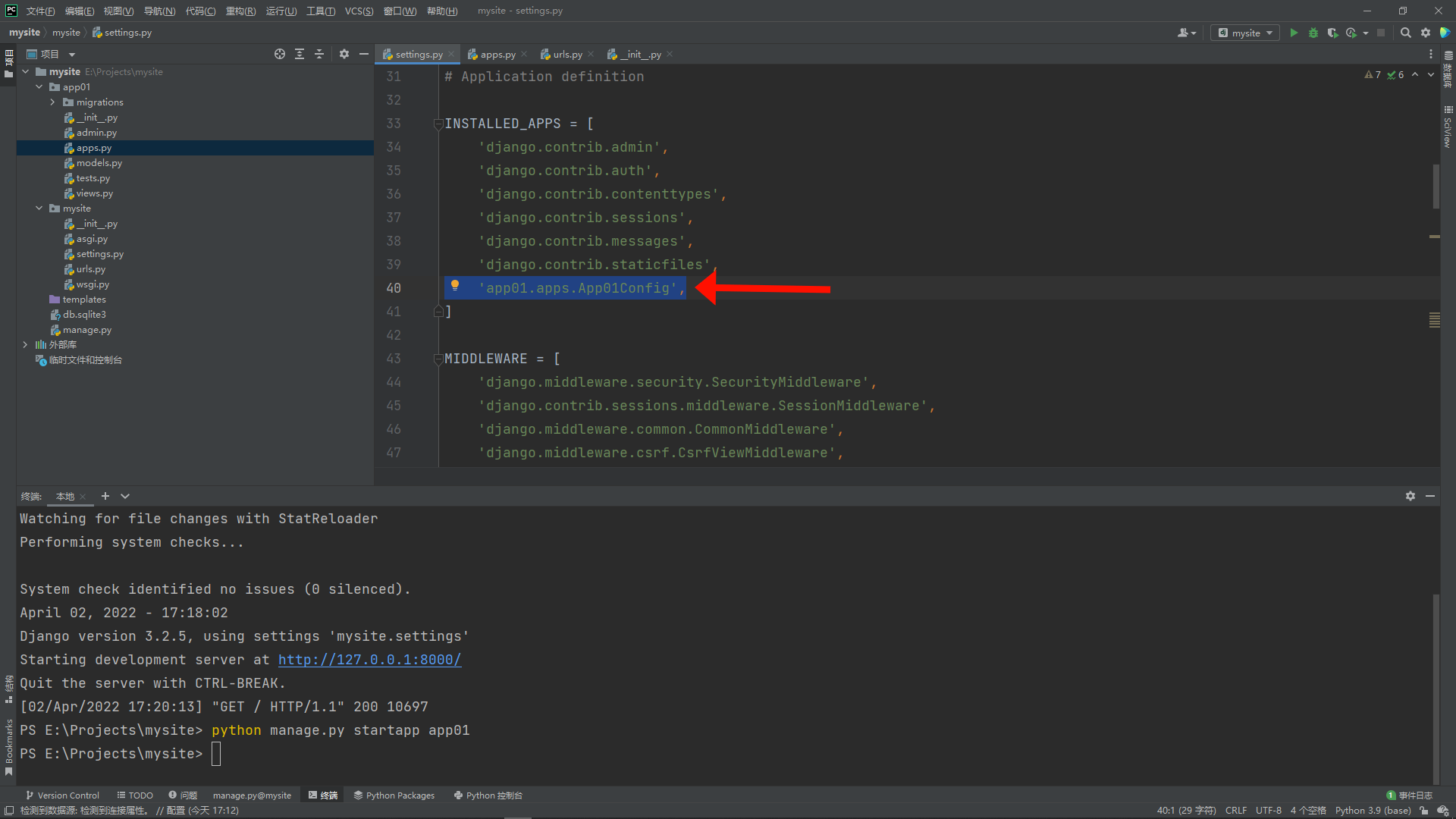Go to next highlighted error arrow
The image size is (1456, 819).
tap(1431, 74)
